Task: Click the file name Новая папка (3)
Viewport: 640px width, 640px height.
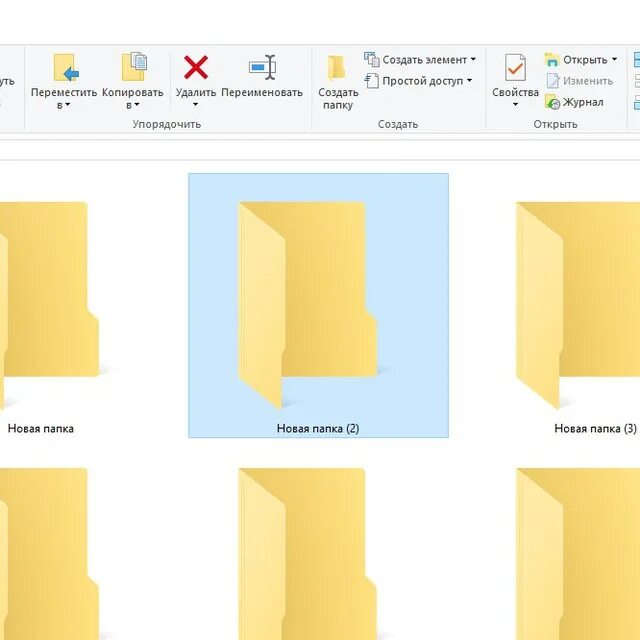Action: pyautogui.click(x=596, y=429)
